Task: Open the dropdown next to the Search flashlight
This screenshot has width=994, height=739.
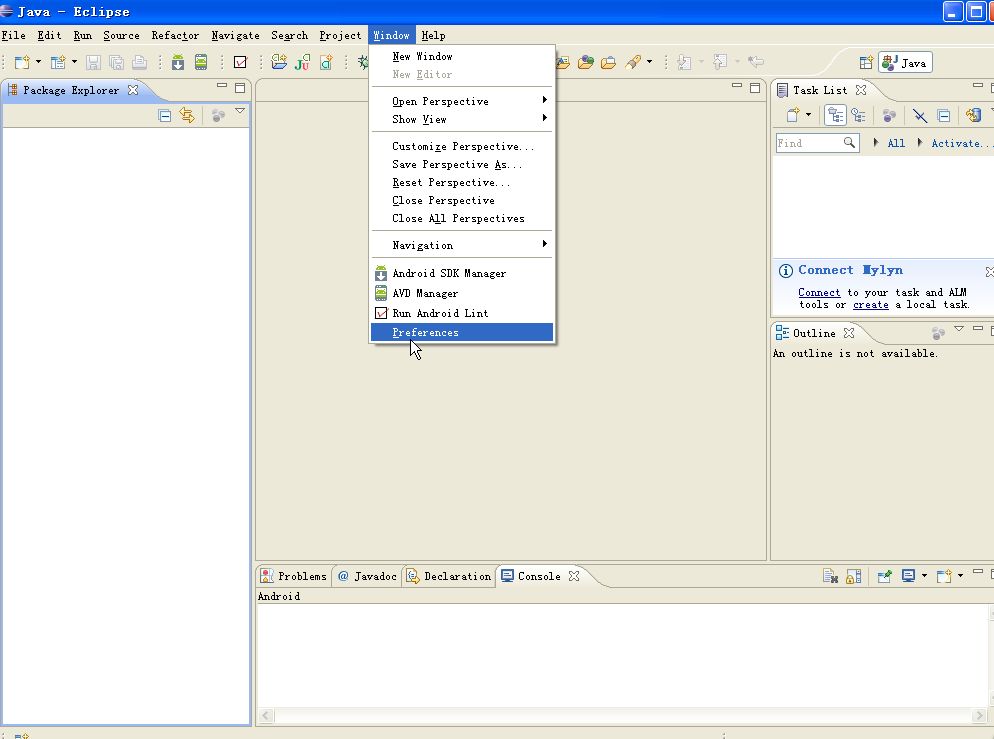Action: coord(649,62)
